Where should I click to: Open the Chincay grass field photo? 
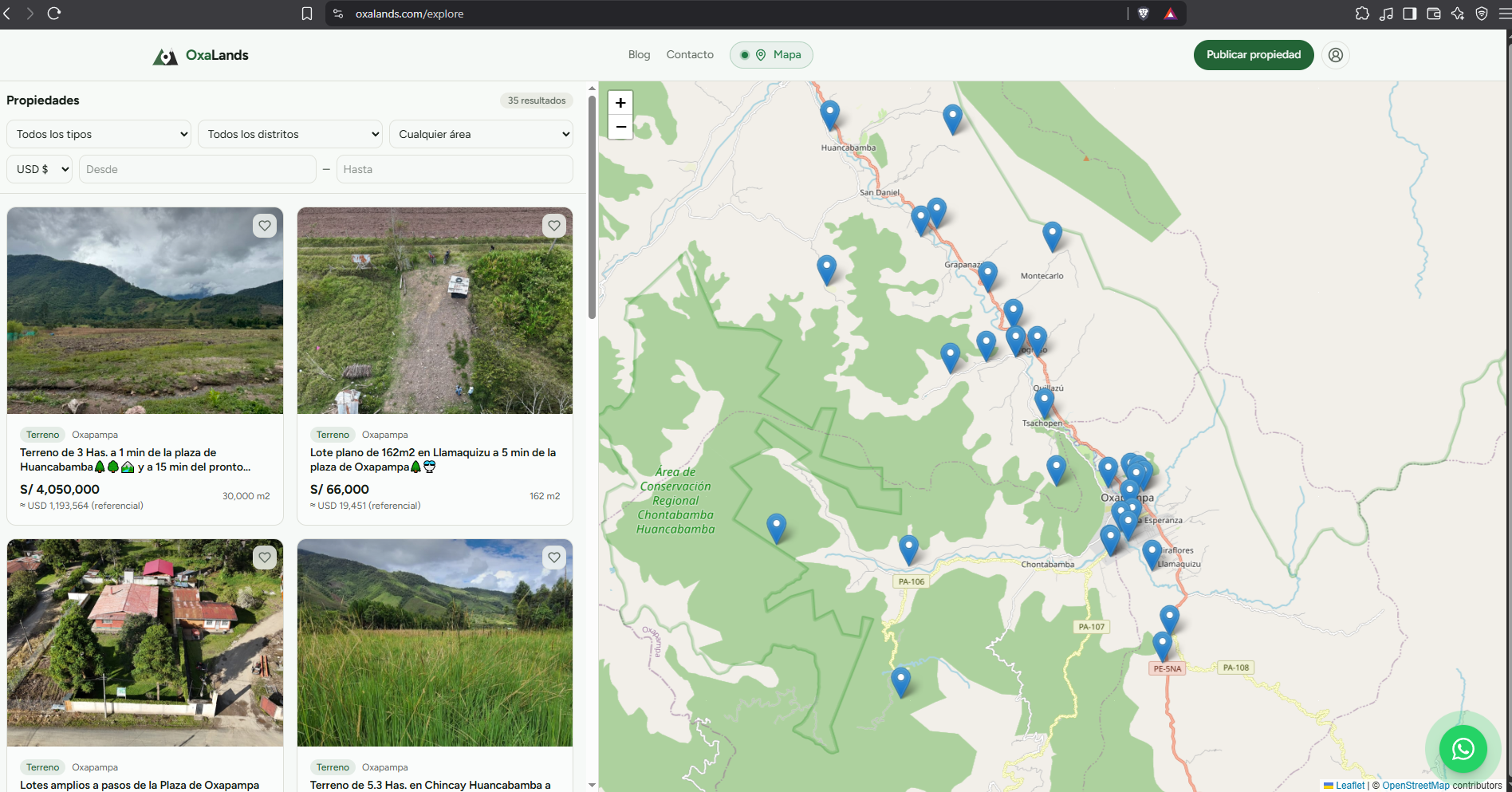(435, 643)
